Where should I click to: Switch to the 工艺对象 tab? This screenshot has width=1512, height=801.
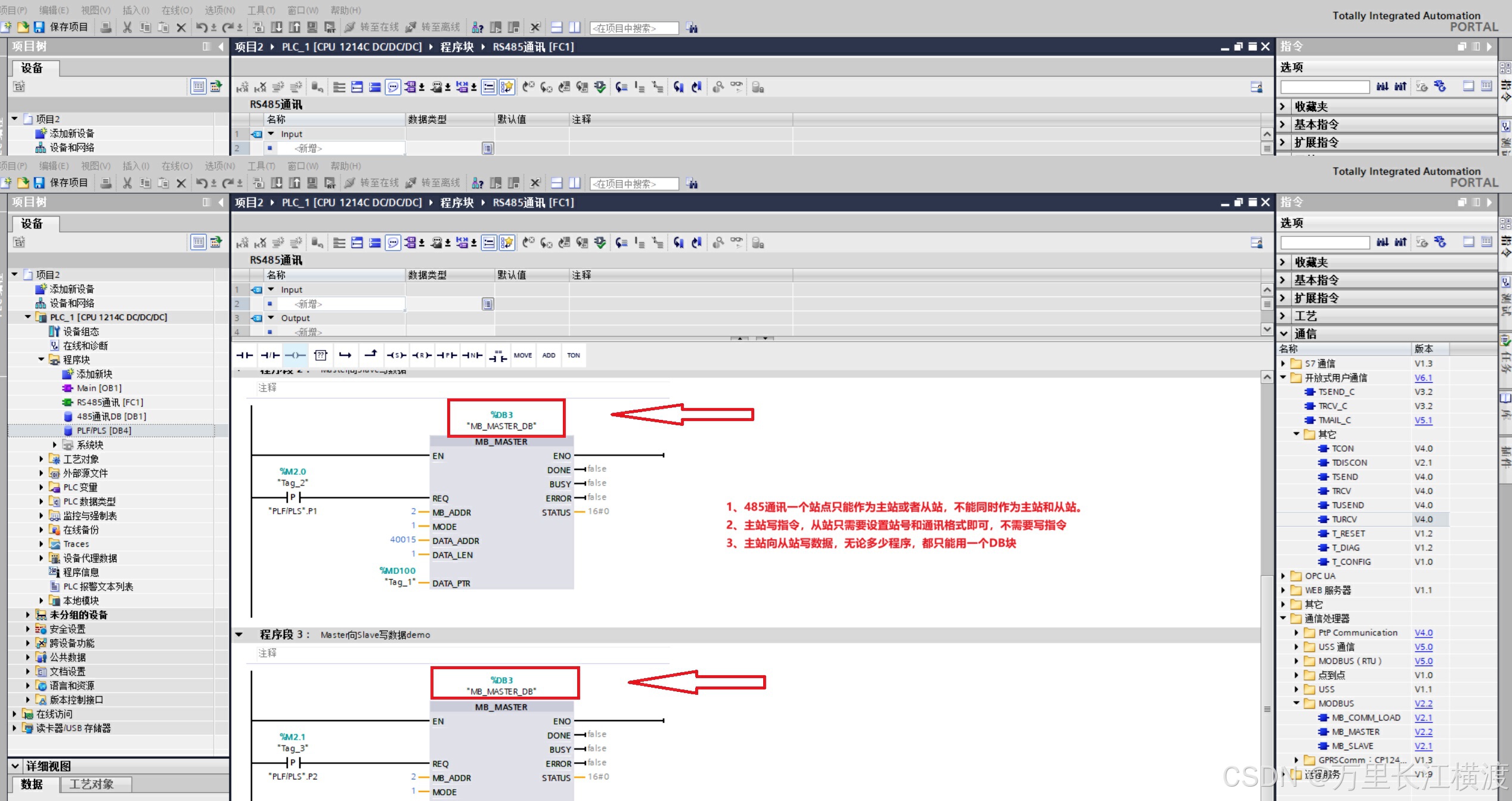(91, 784)
